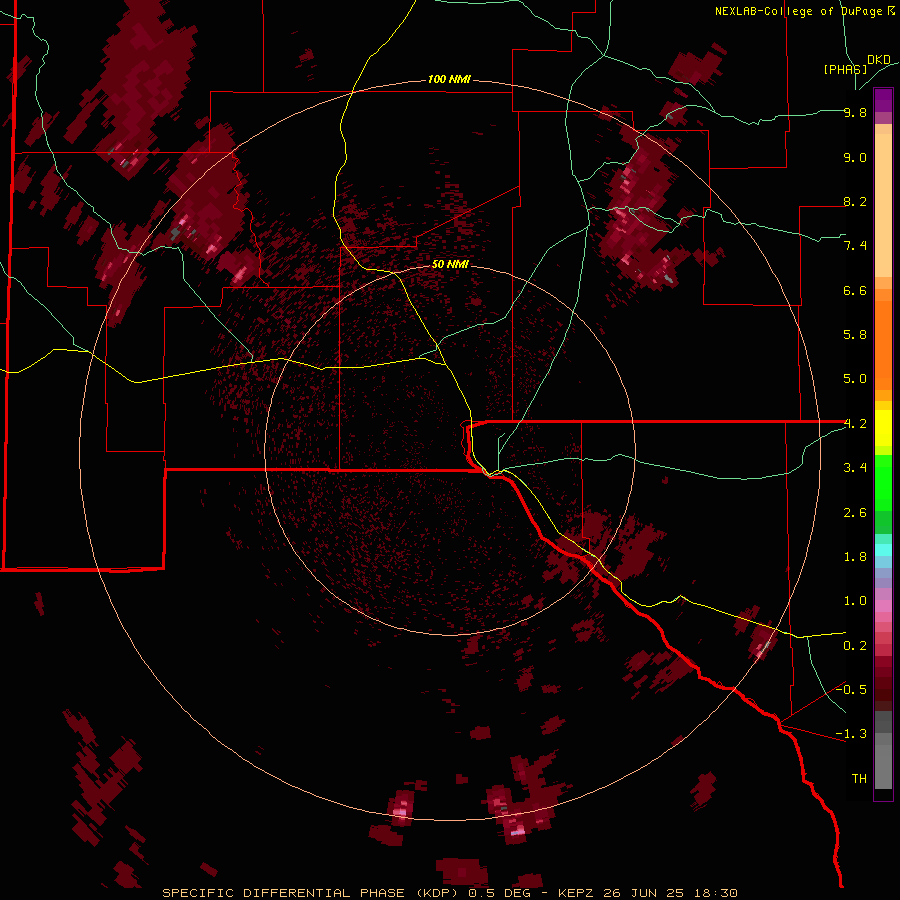Click the 0.2 scale value
This screenshot has height=900, width=900.
click(x=855, y=646)
